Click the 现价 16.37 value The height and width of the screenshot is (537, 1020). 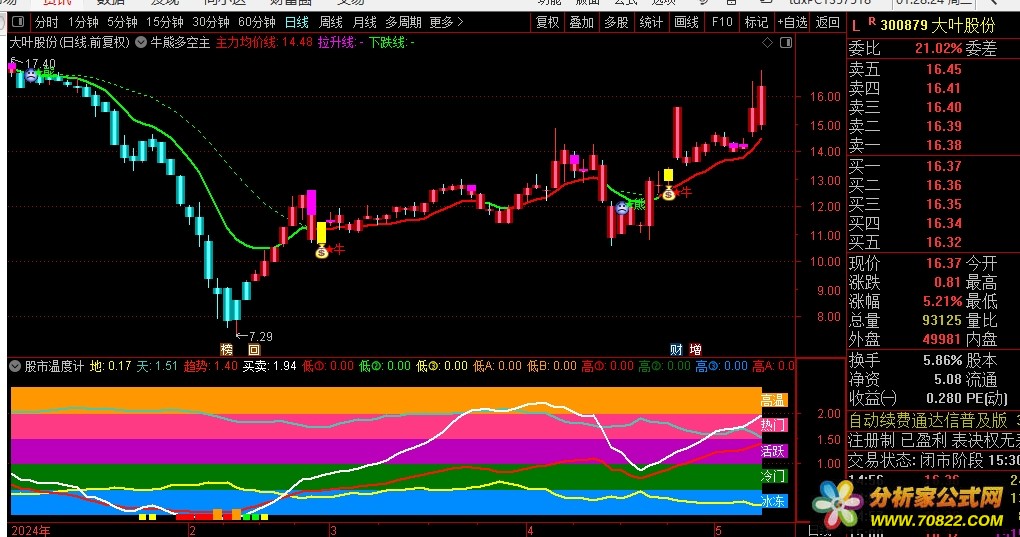click(943, 263)
